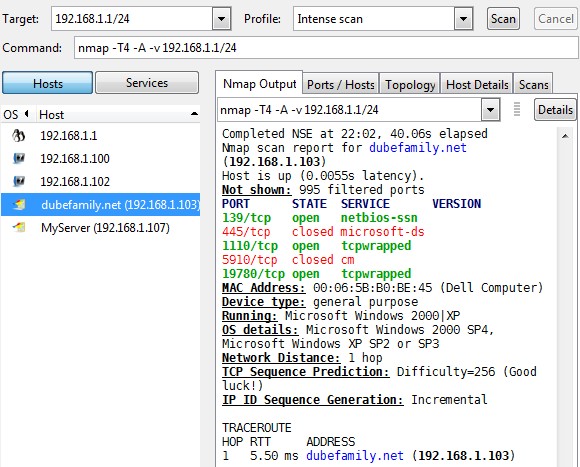Click the Cancel button

[556, 18]
